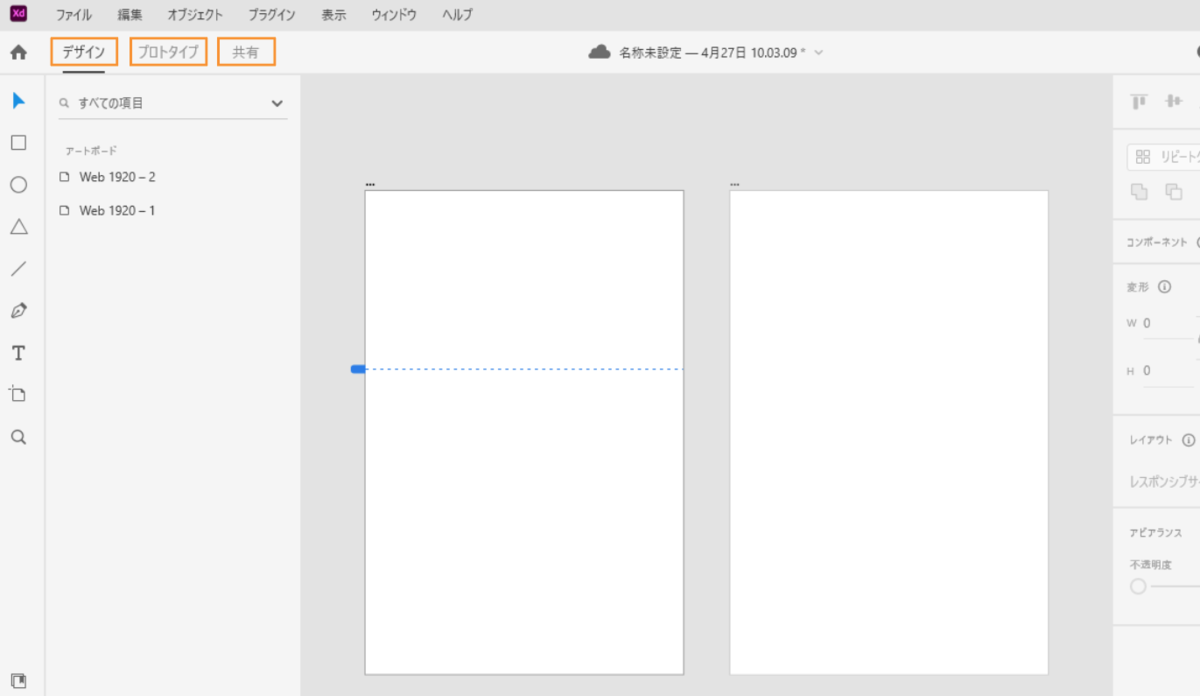This screenshot has height=696, width=1200.
Task: Click the left artboard options dots
Action: (370, 185)
